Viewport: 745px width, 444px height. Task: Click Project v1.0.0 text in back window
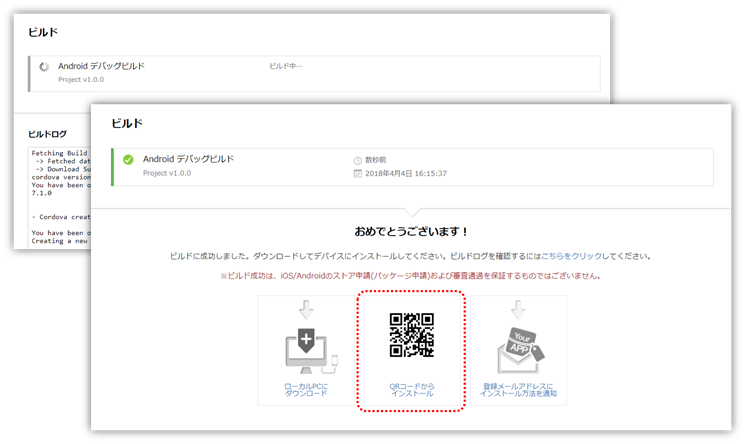pos(81,79)
